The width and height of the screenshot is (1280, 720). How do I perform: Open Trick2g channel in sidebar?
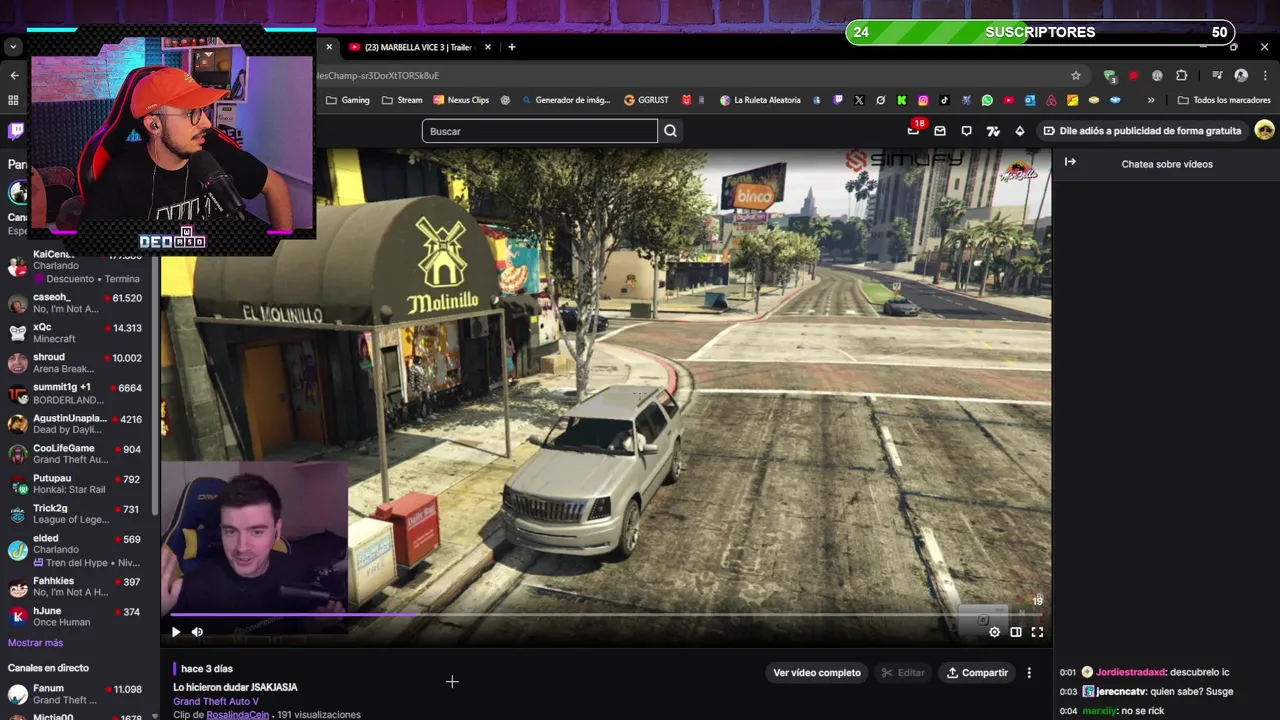click(78, 514)
